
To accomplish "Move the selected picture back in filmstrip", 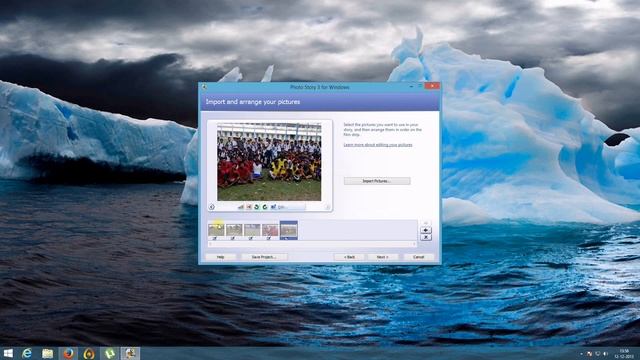I will 426,230.
